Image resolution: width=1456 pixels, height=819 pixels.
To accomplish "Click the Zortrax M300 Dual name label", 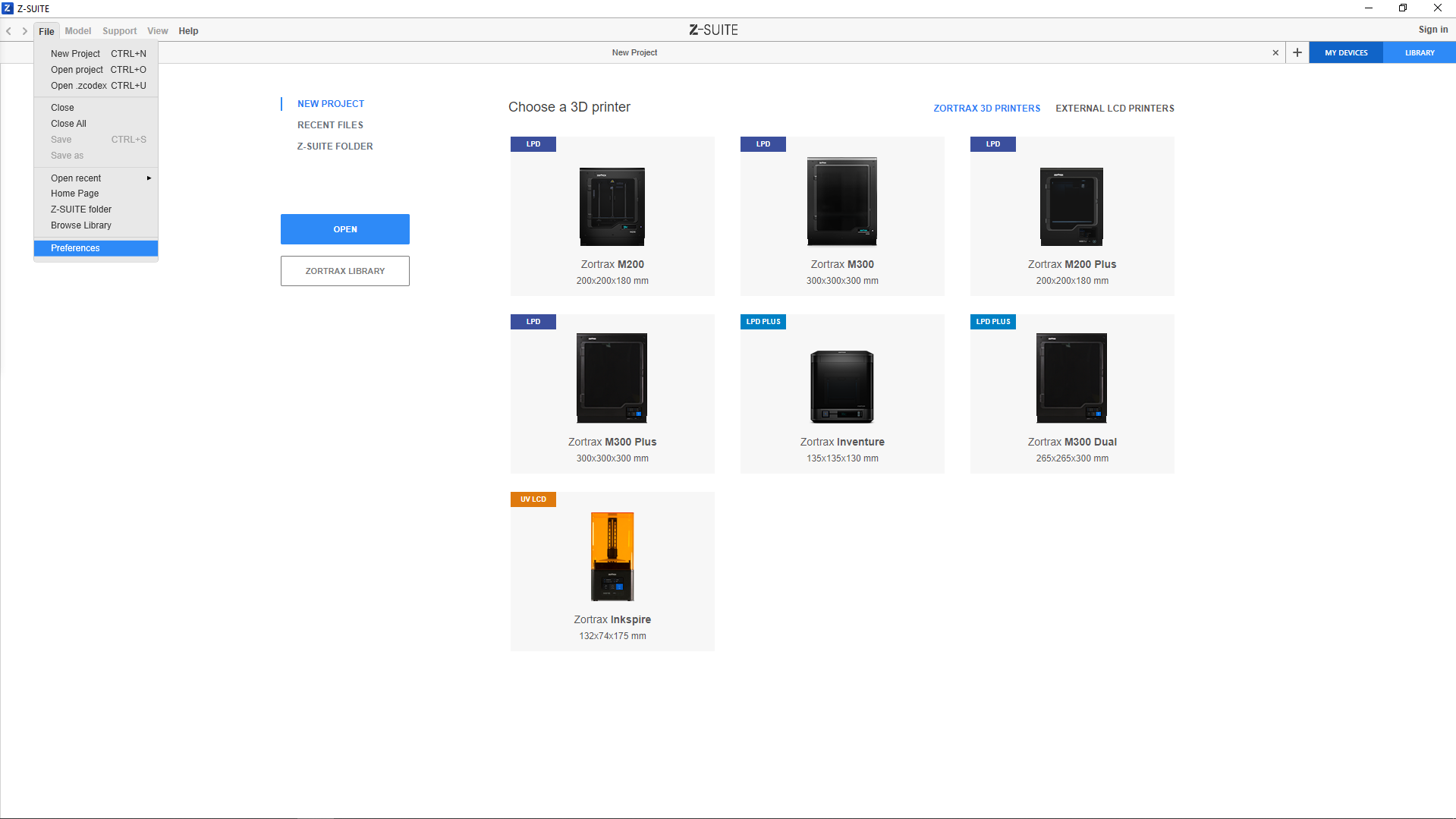I will (x=1072, y=442).
